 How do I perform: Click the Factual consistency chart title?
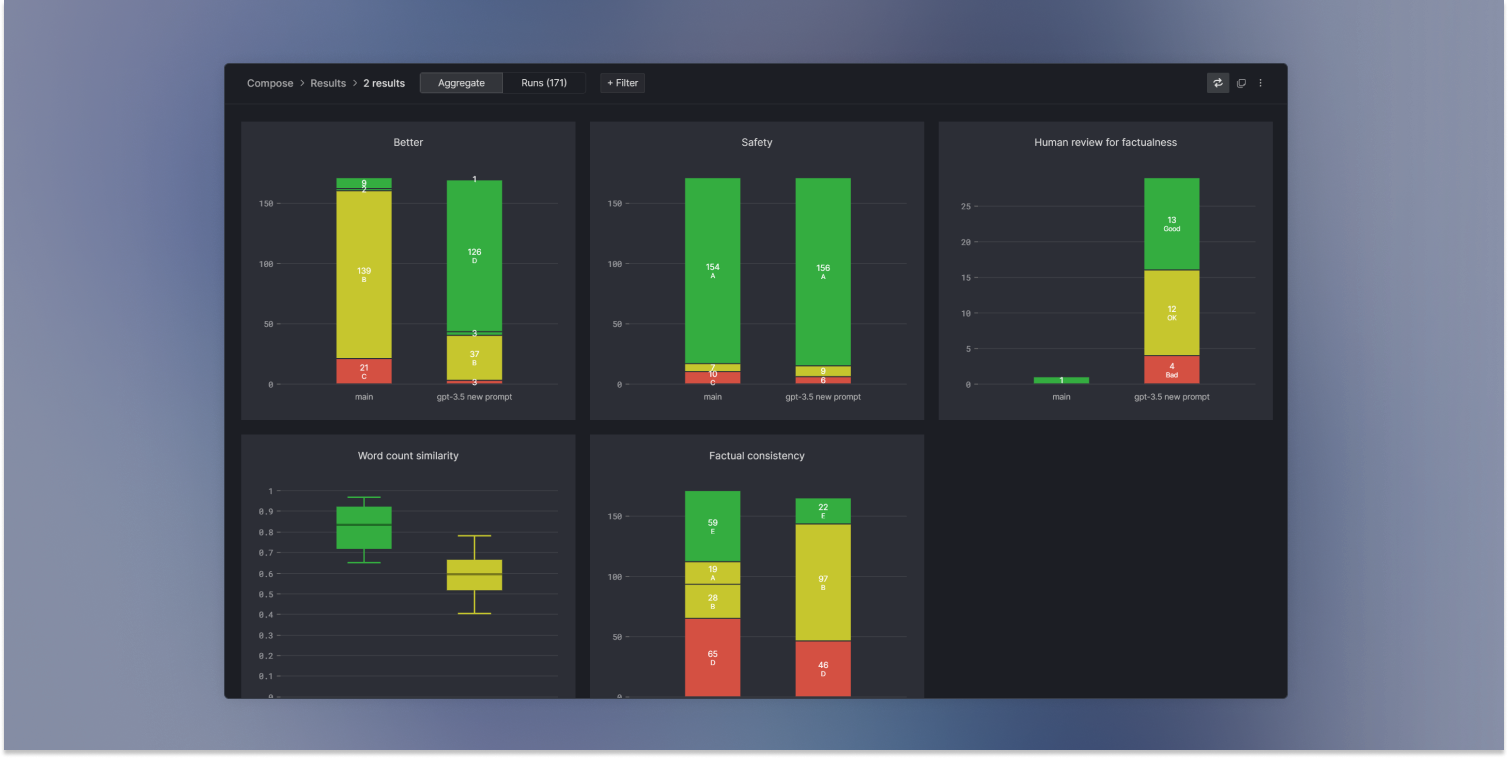coord(757,455)
